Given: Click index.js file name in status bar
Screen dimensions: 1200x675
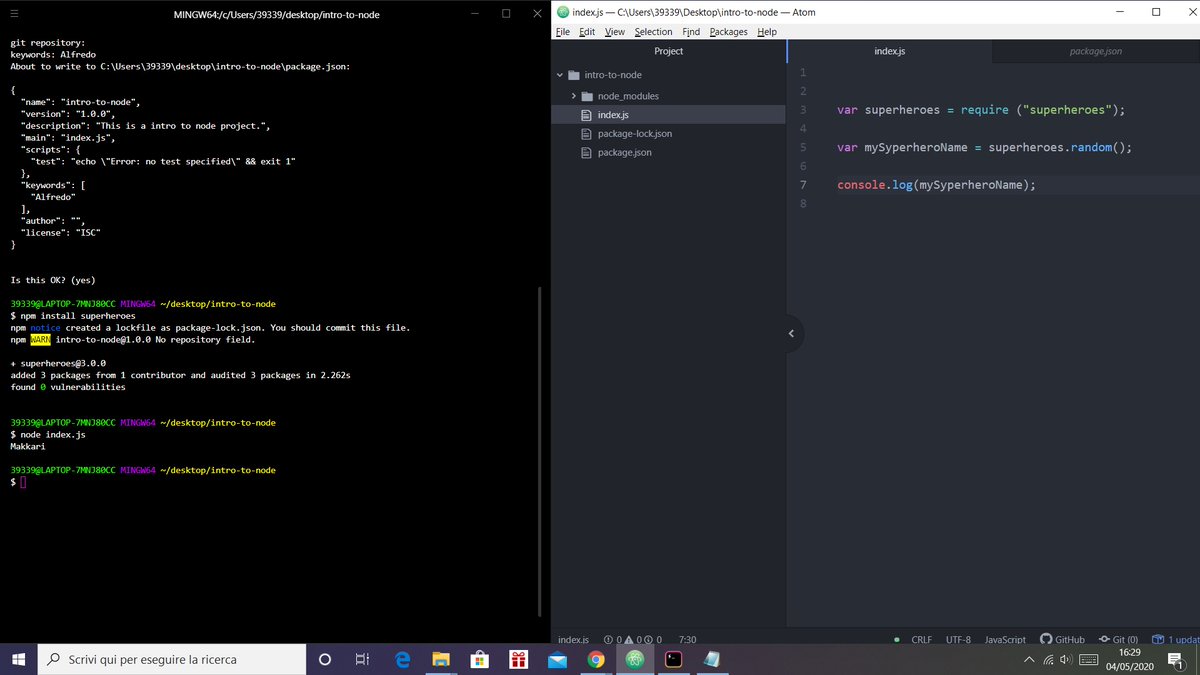Looking at the screenshot, I should tap(573, 639).
